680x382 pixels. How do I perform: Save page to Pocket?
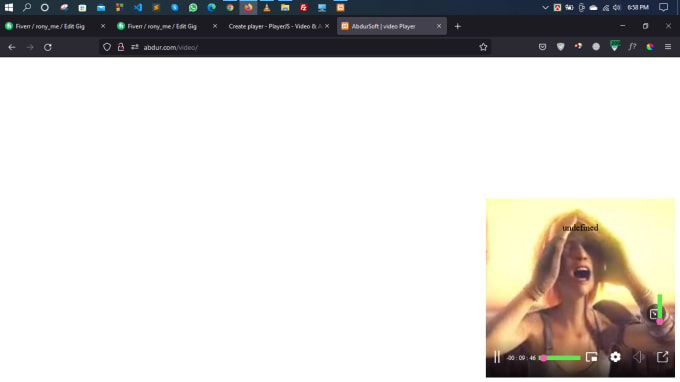pyautogui.click(x=543, y=47)
